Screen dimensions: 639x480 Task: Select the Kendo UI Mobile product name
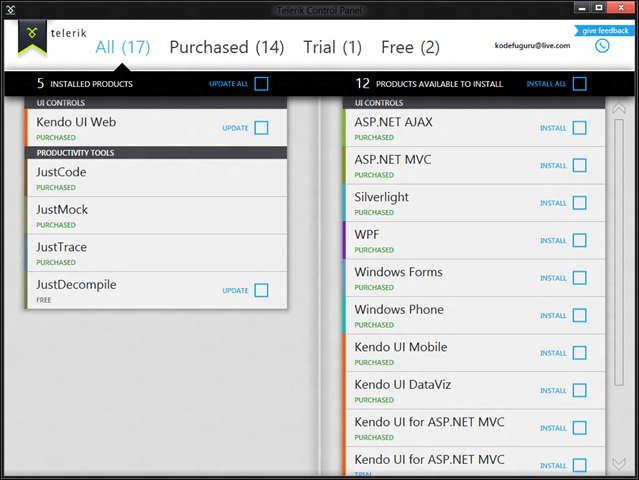click(x=401, y=347)
